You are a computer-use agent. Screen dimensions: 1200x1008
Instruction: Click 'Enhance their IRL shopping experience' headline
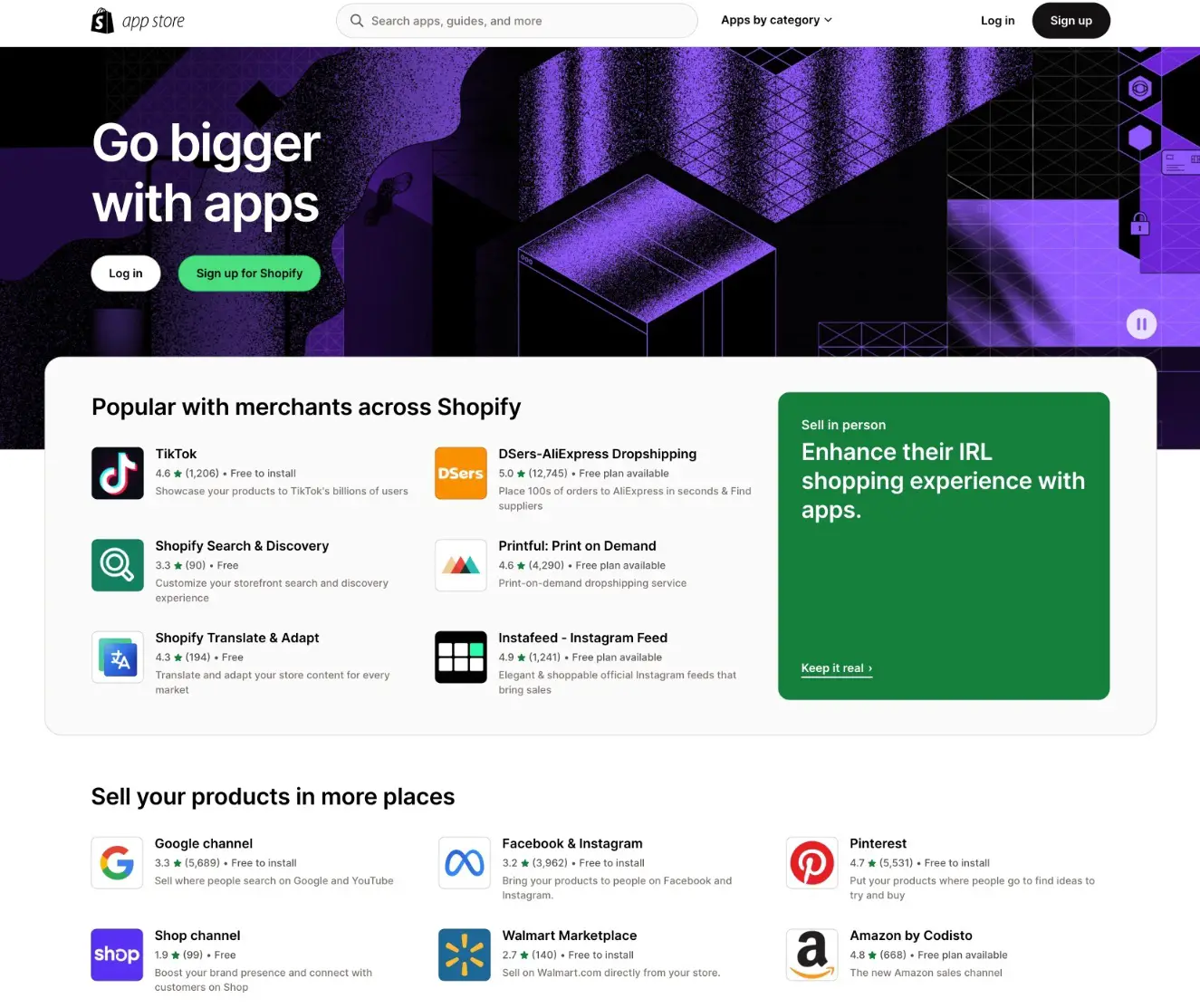(x=943, y=481)
